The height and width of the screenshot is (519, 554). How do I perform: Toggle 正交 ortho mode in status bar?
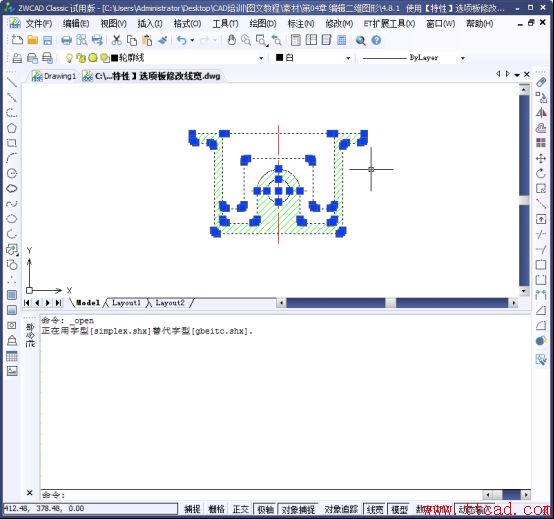tap(241, 509)
